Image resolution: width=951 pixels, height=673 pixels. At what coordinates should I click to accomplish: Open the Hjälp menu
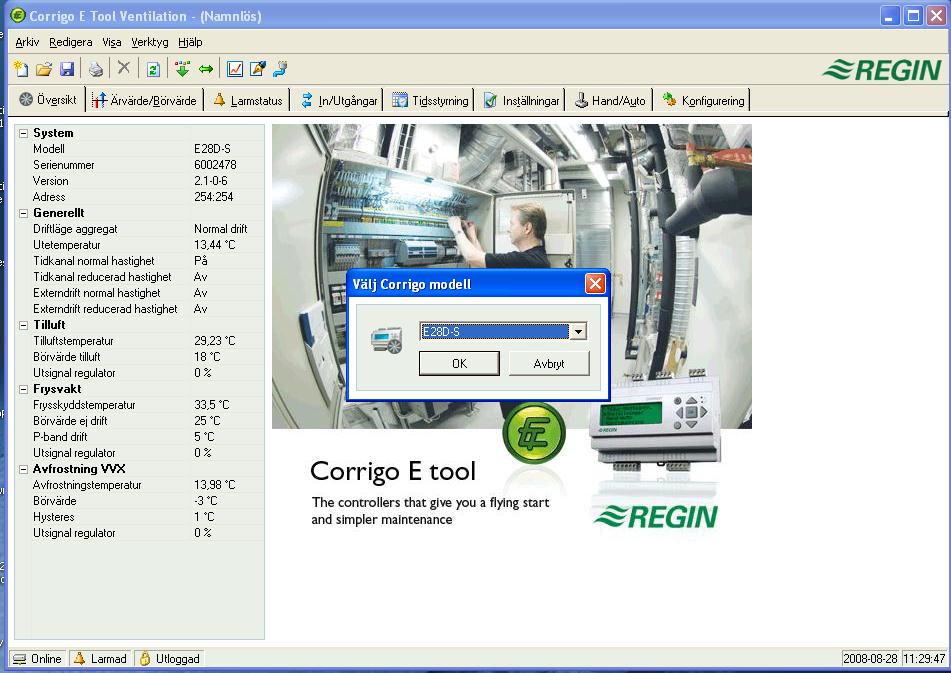[190, 42]
